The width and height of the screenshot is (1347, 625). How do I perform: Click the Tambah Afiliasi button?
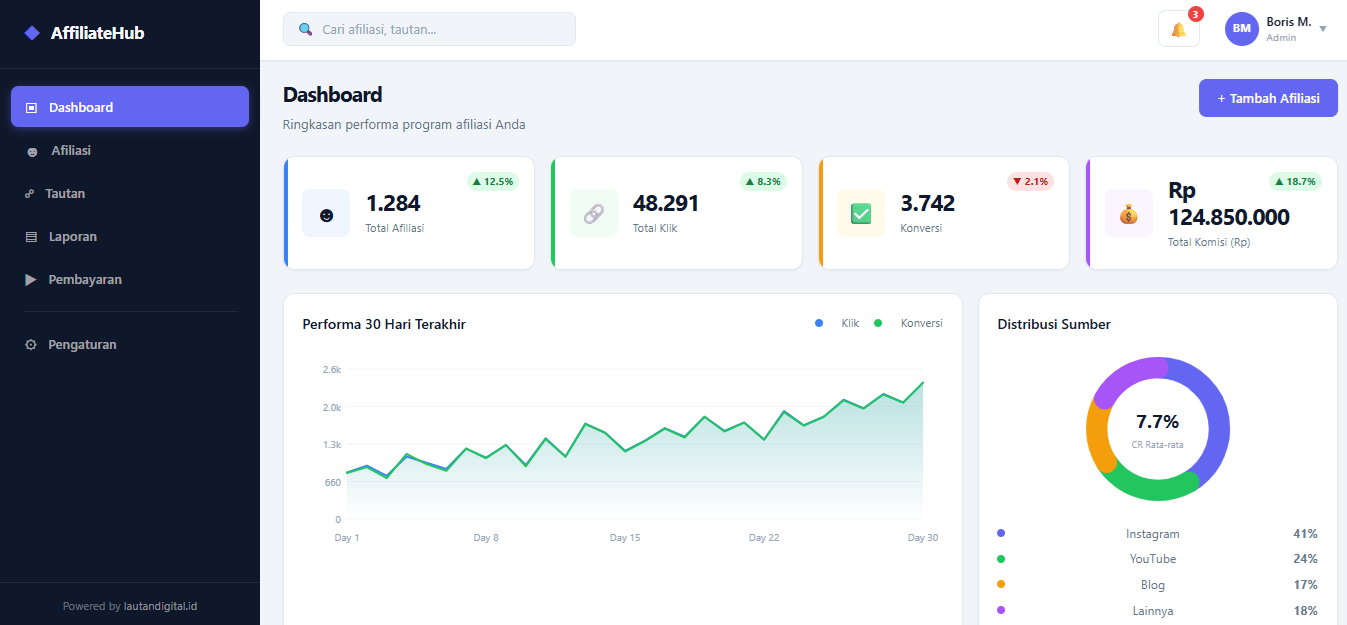(1268, 98)
